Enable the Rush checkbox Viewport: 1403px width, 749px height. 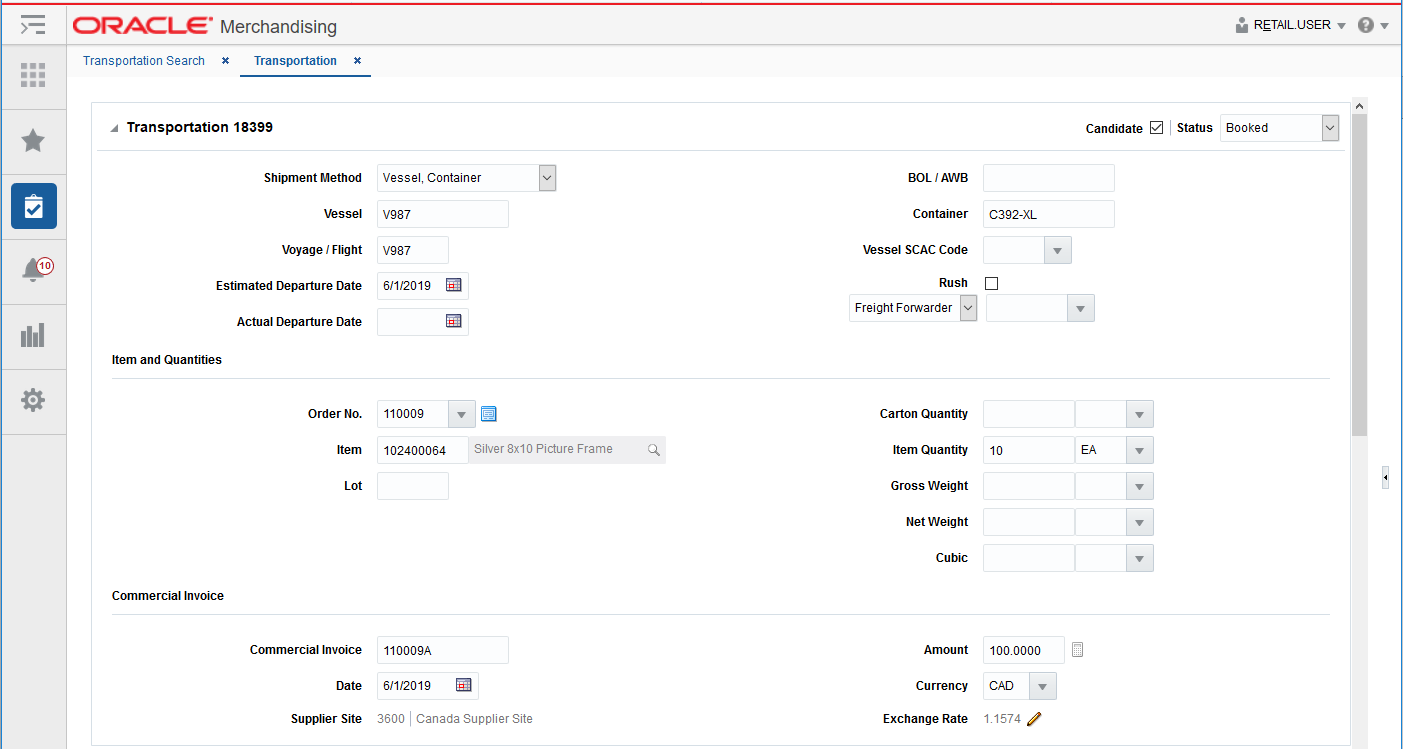(991, 283)
